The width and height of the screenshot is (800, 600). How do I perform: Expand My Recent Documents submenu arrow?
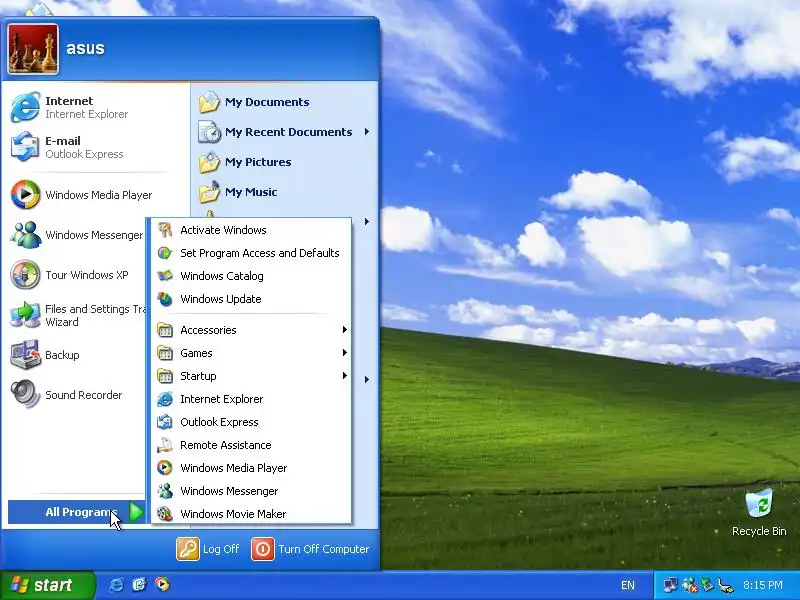367,132
